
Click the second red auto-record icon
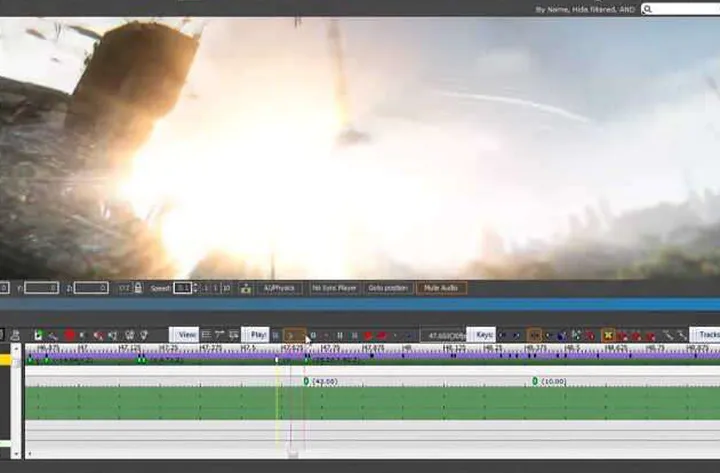point(382,336)
